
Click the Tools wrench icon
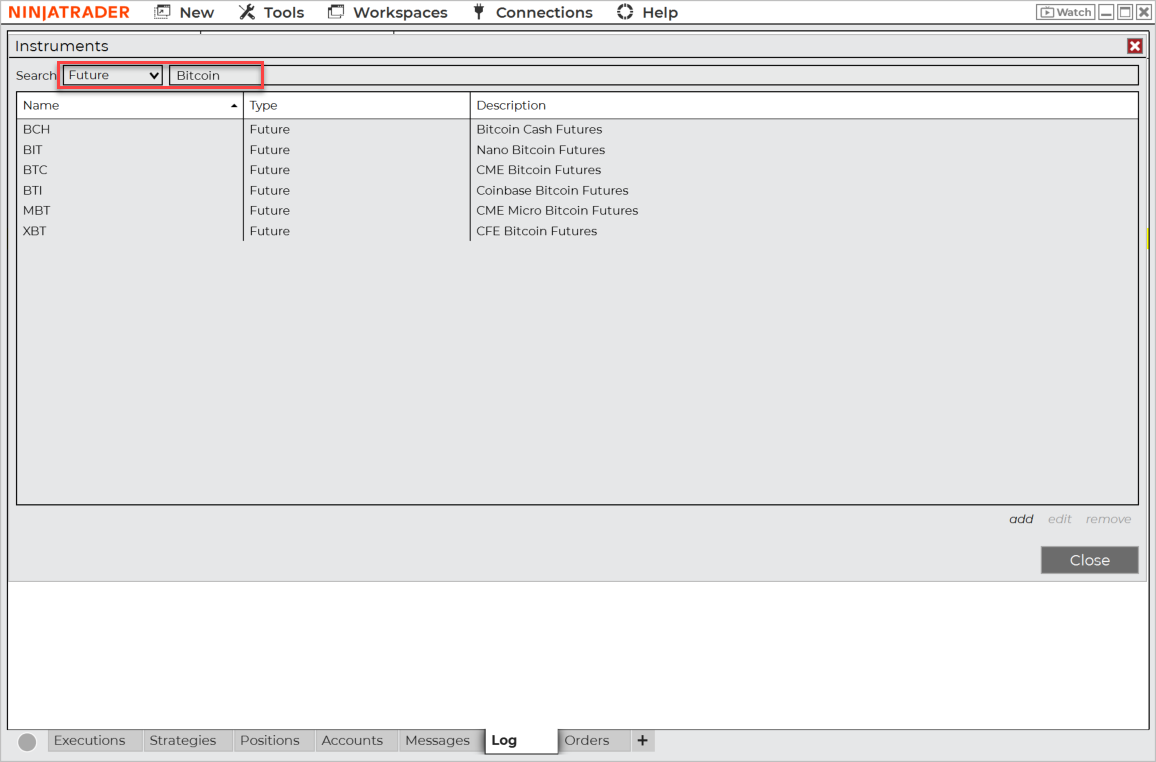[x=245, y=12]
